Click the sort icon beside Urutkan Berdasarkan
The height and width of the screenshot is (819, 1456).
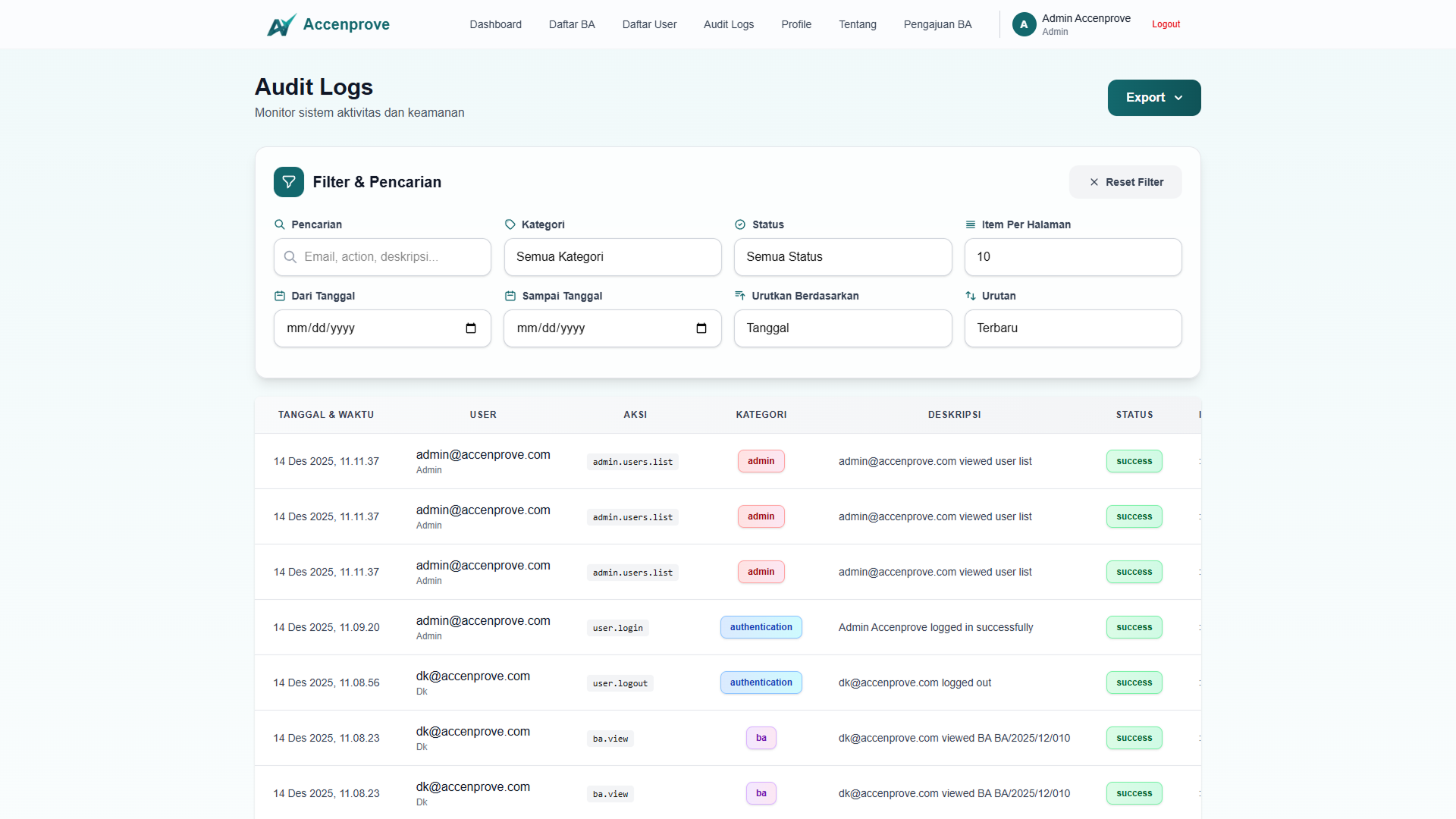[741, 296]
